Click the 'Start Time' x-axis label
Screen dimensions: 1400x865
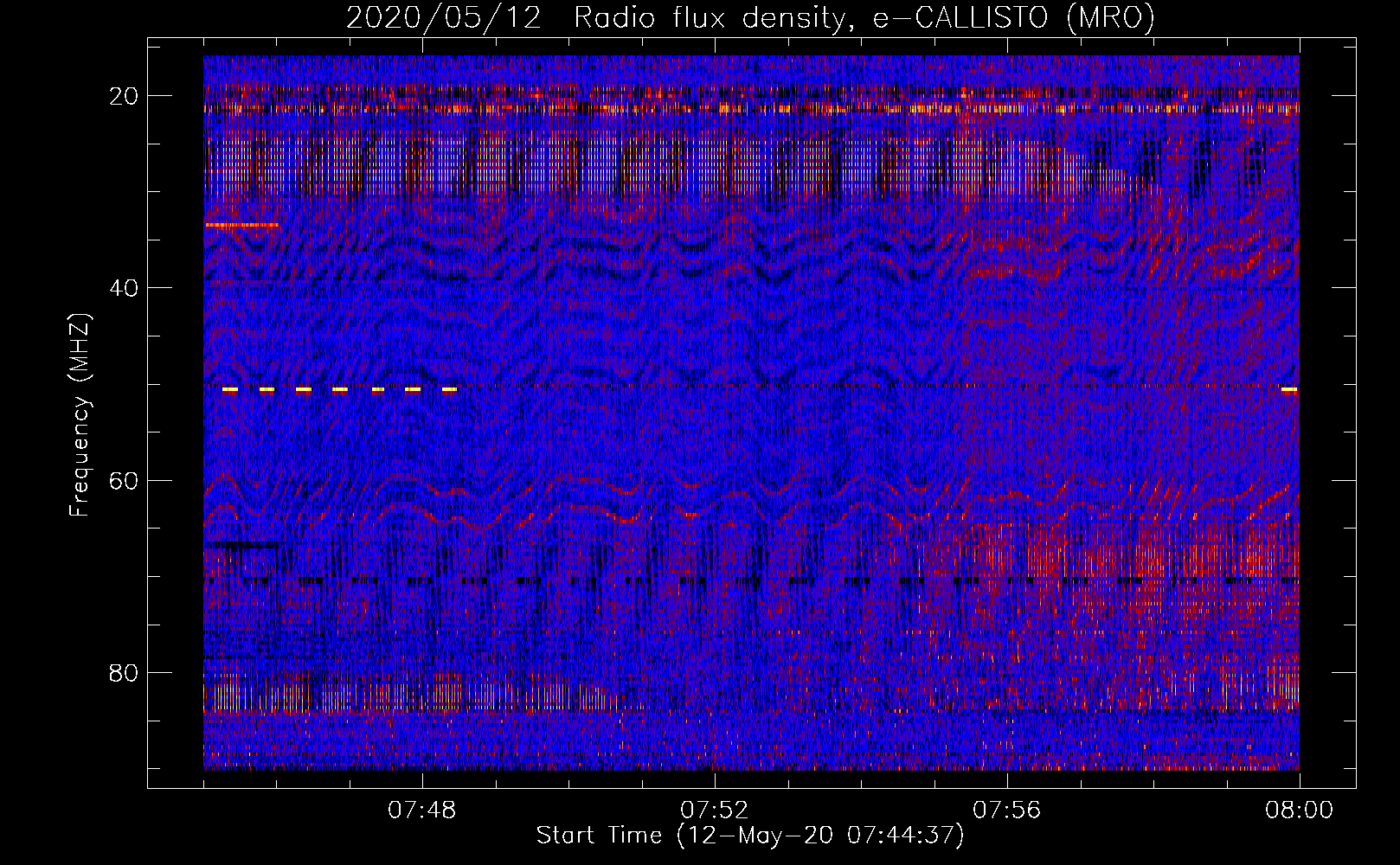click(750, 836)
